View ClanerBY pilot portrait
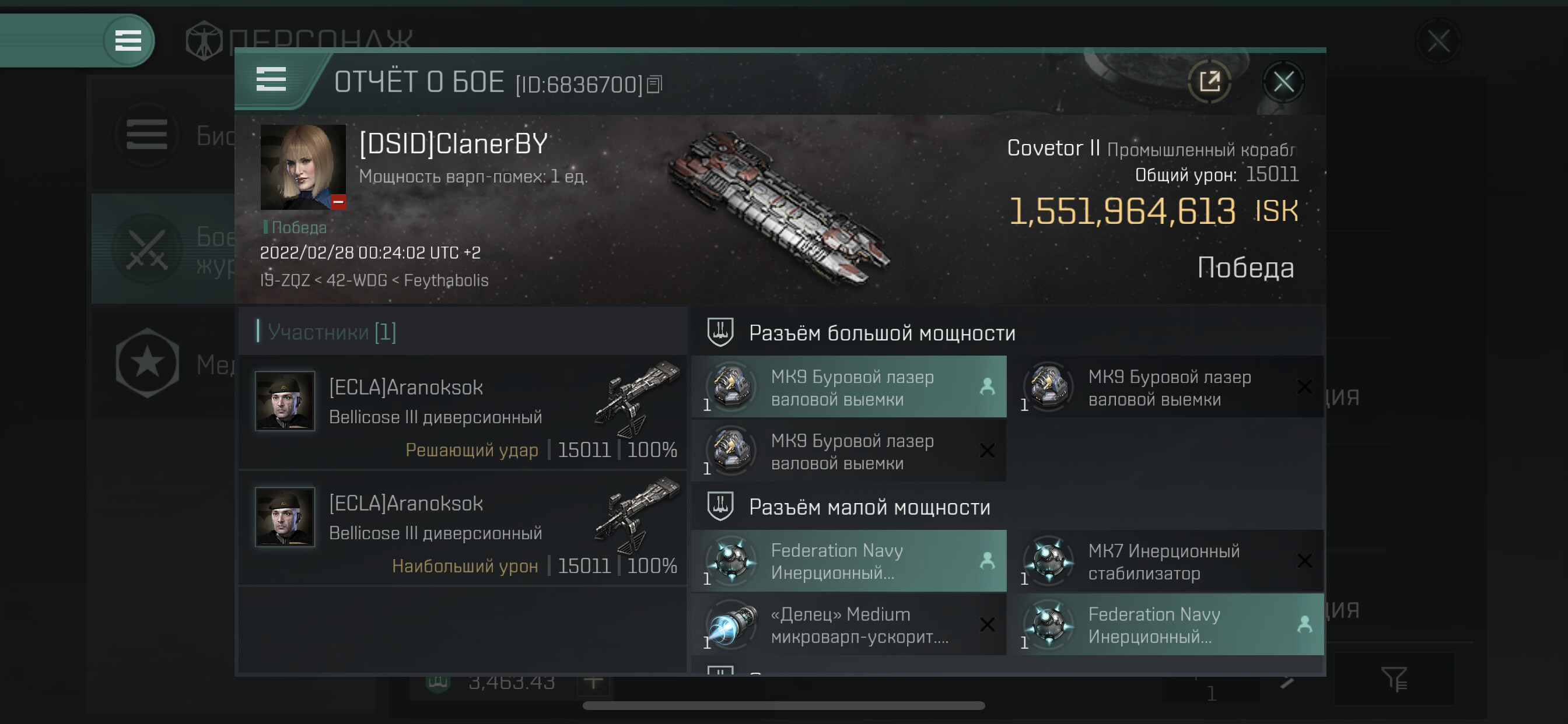This screenshot has width=1568, height=724. click(303, 167)
